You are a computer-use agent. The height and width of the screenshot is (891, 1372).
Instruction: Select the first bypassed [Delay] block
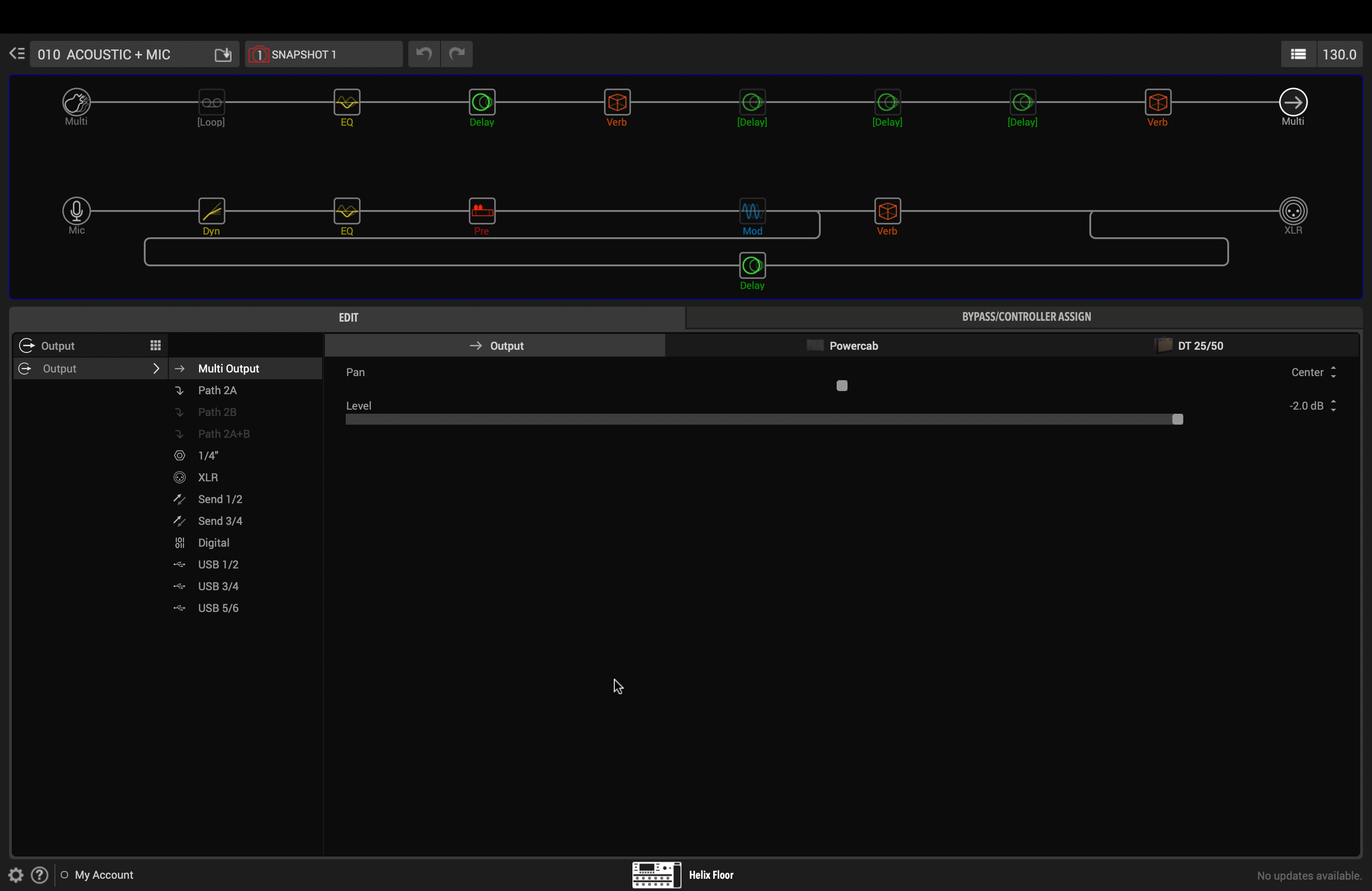pyautogui.click(x=752, y=103)
